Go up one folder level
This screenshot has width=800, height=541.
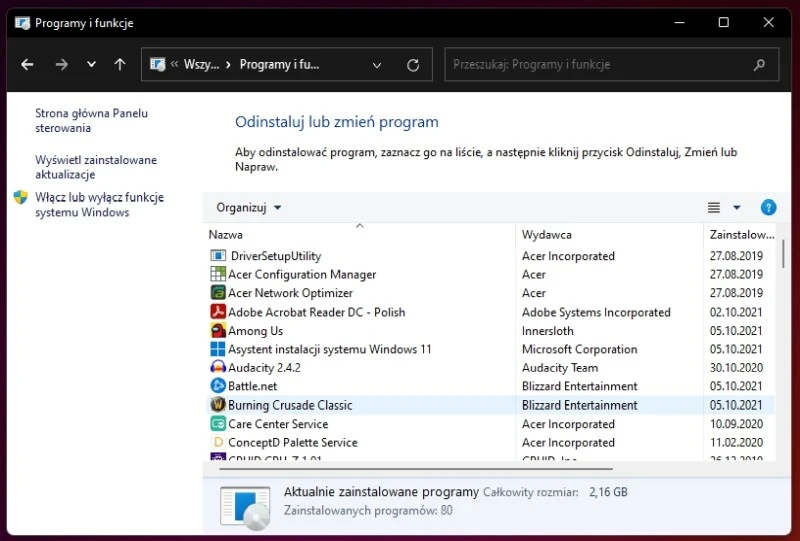tap(120, 64)
